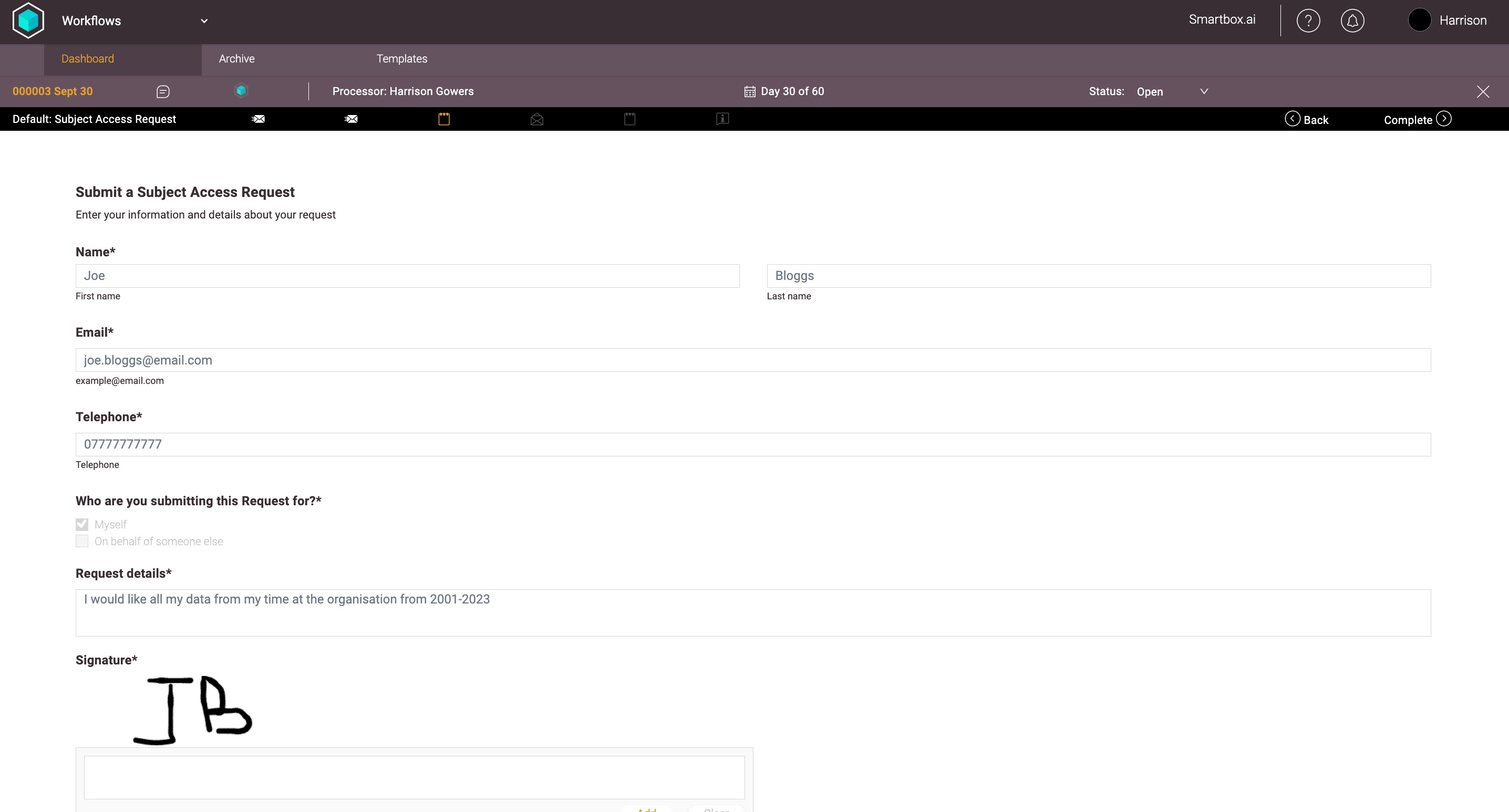Click the Email input field
1509x812 pixels.
pos(753,360)
